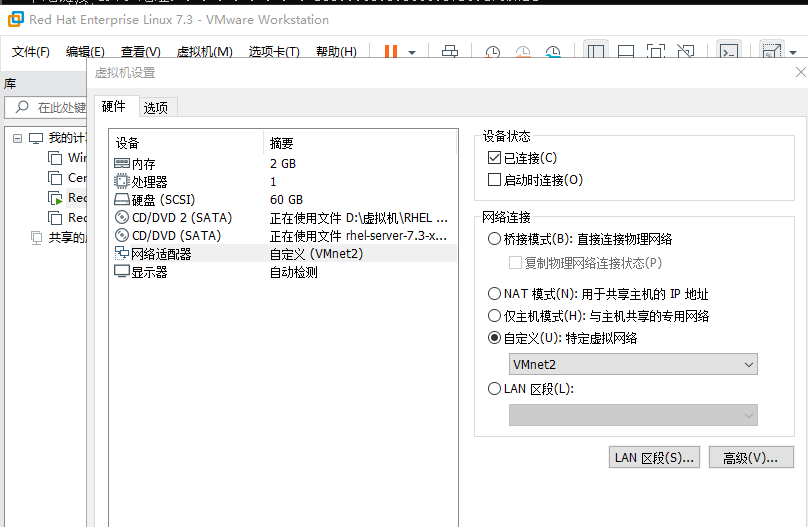Click the revert to snapshot icon
This screenshot has height=527, width=808.
point(523,52)
